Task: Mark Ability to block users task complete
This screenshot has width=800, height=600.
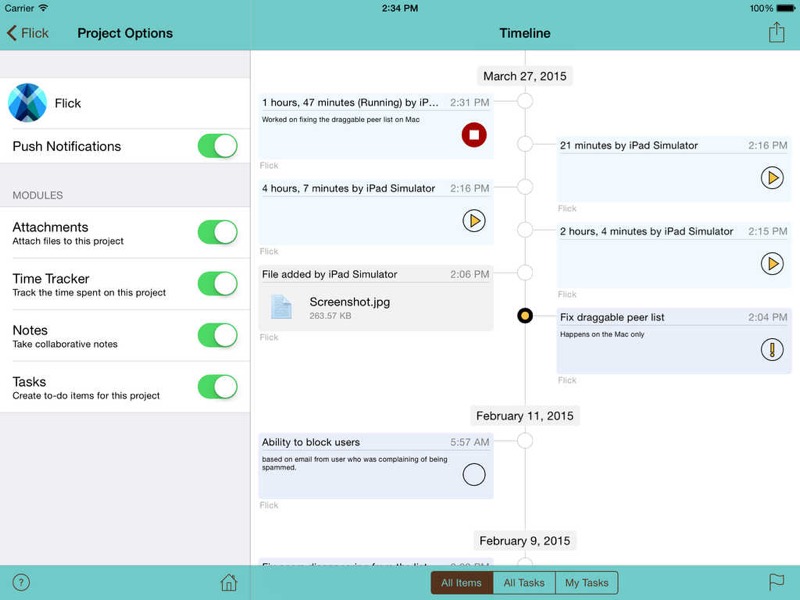Action: [x=474, y=475]
